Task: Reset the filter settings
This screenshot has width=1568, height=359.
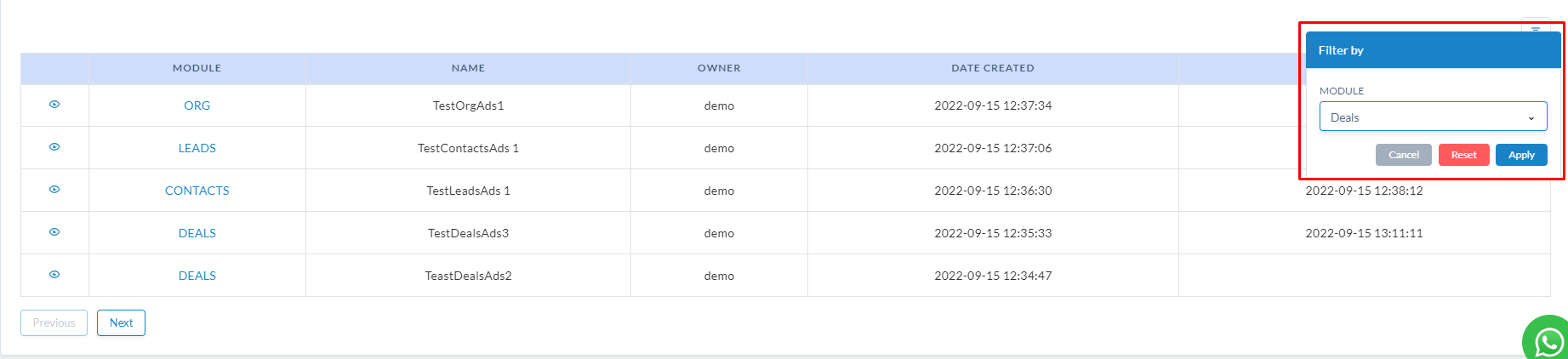Action: [x=1463, y=155]
